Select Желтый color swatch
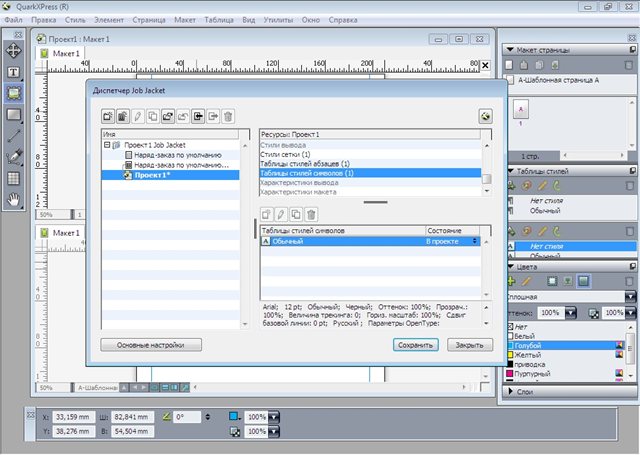The image size is (640, 455). pos(565,355)
